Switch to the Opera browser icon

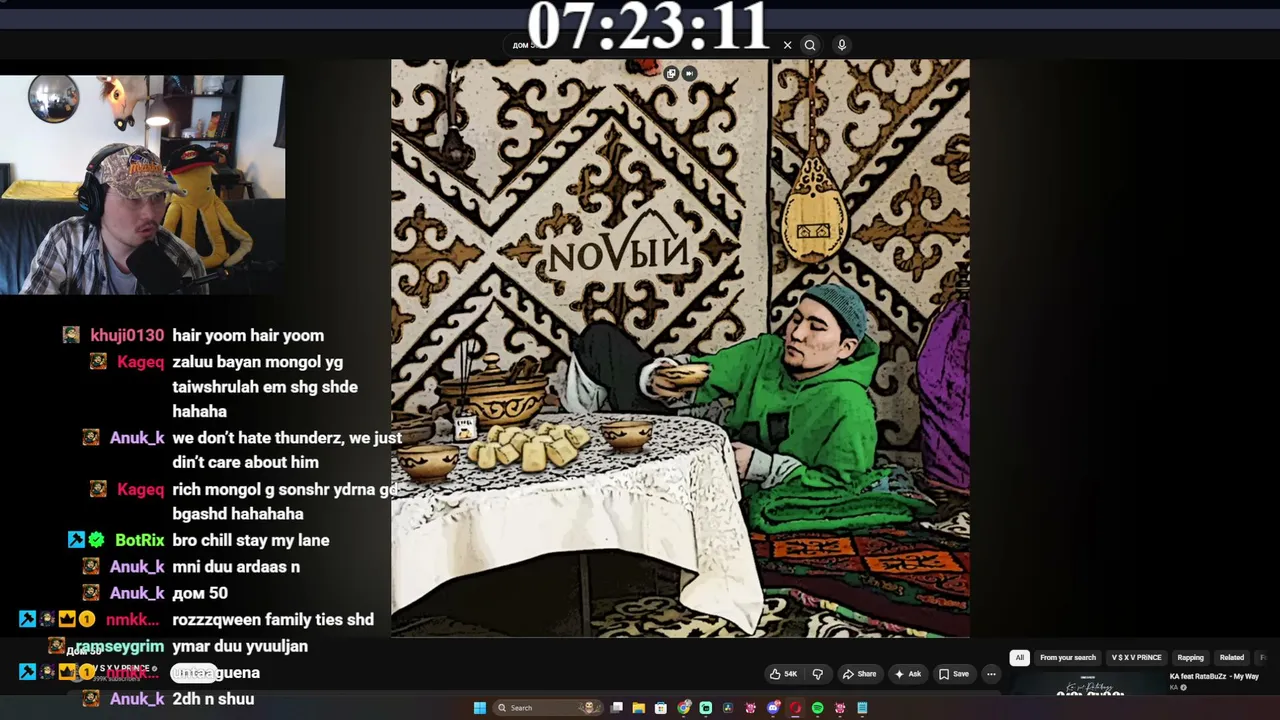[795, 708]
